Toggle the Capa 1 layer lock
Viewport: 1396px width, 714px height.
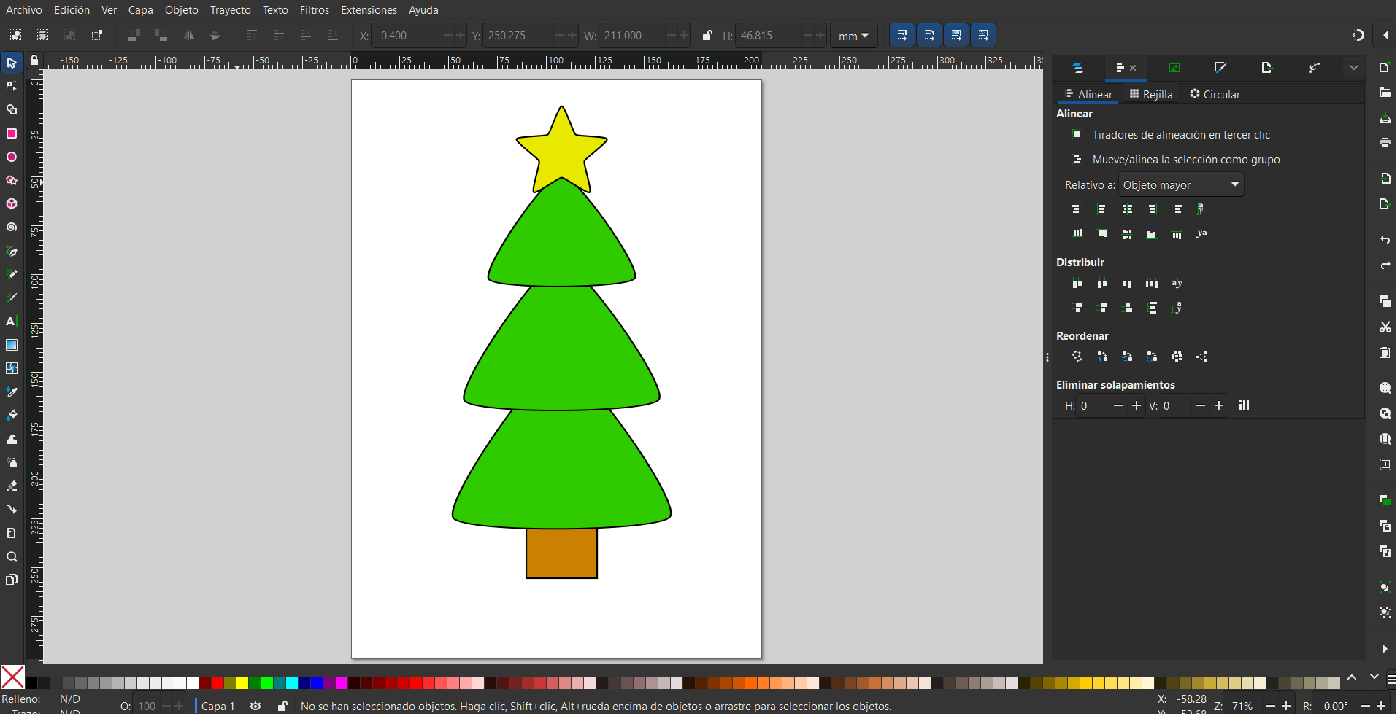coord(282,706)
